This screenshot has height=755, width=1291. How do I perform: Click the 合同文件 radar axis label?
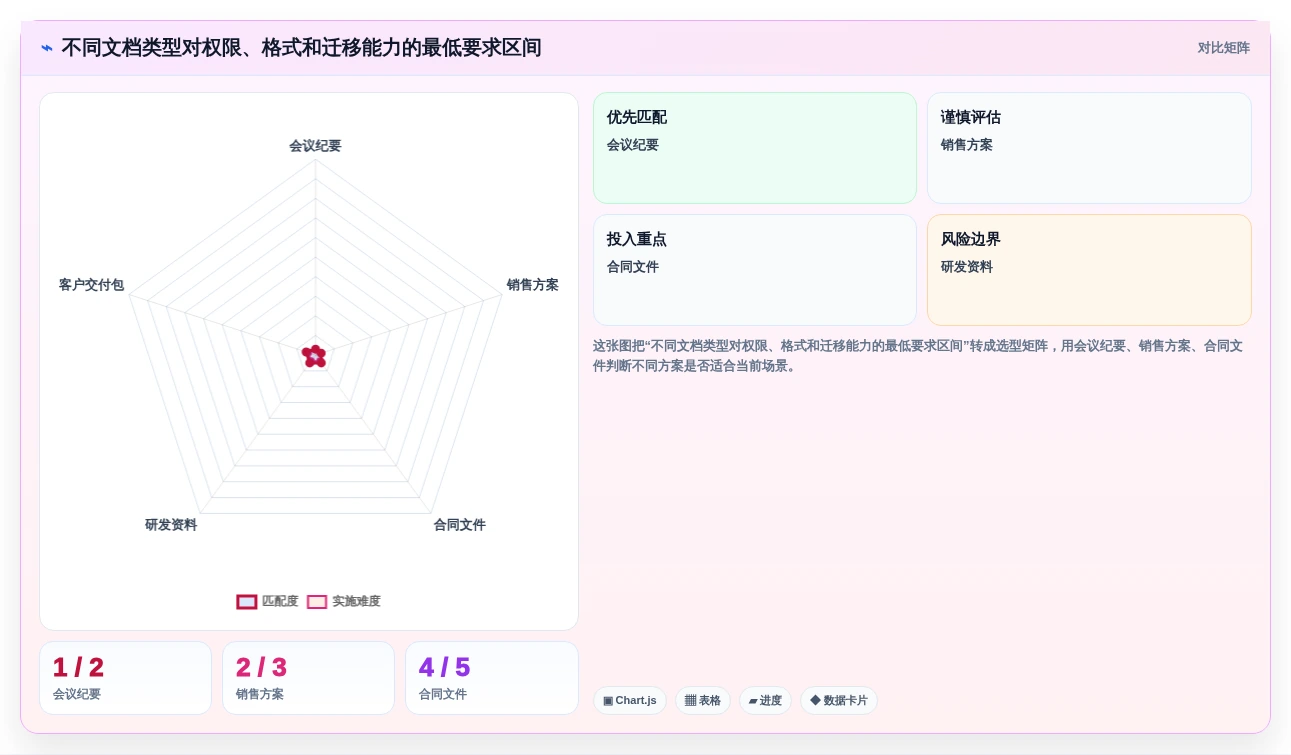pyautogui.click(x=459, y=525)
